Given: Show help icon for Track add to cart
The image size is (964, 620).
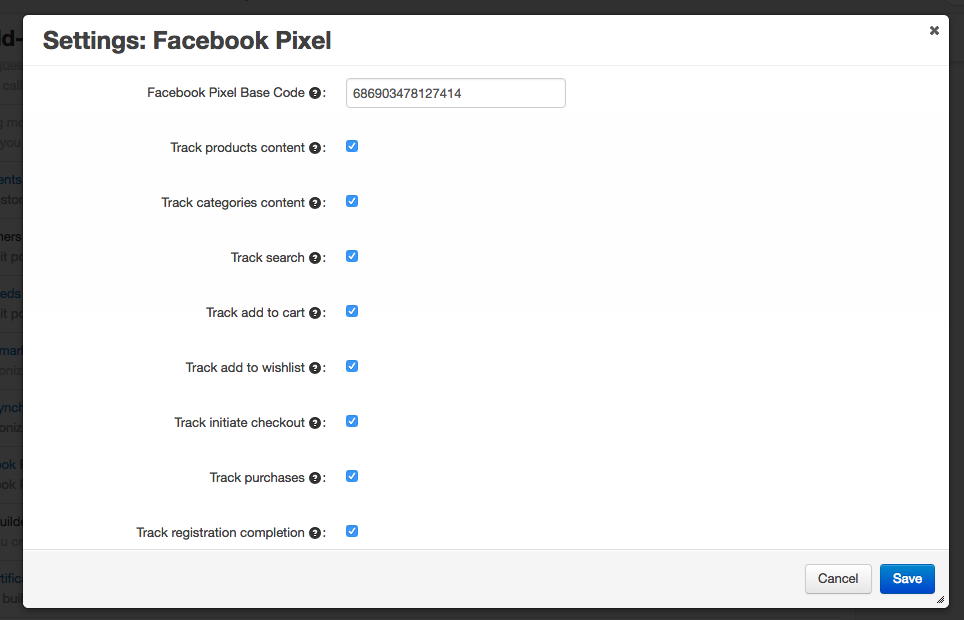Looking at the screenshot, I should point(315,313).
